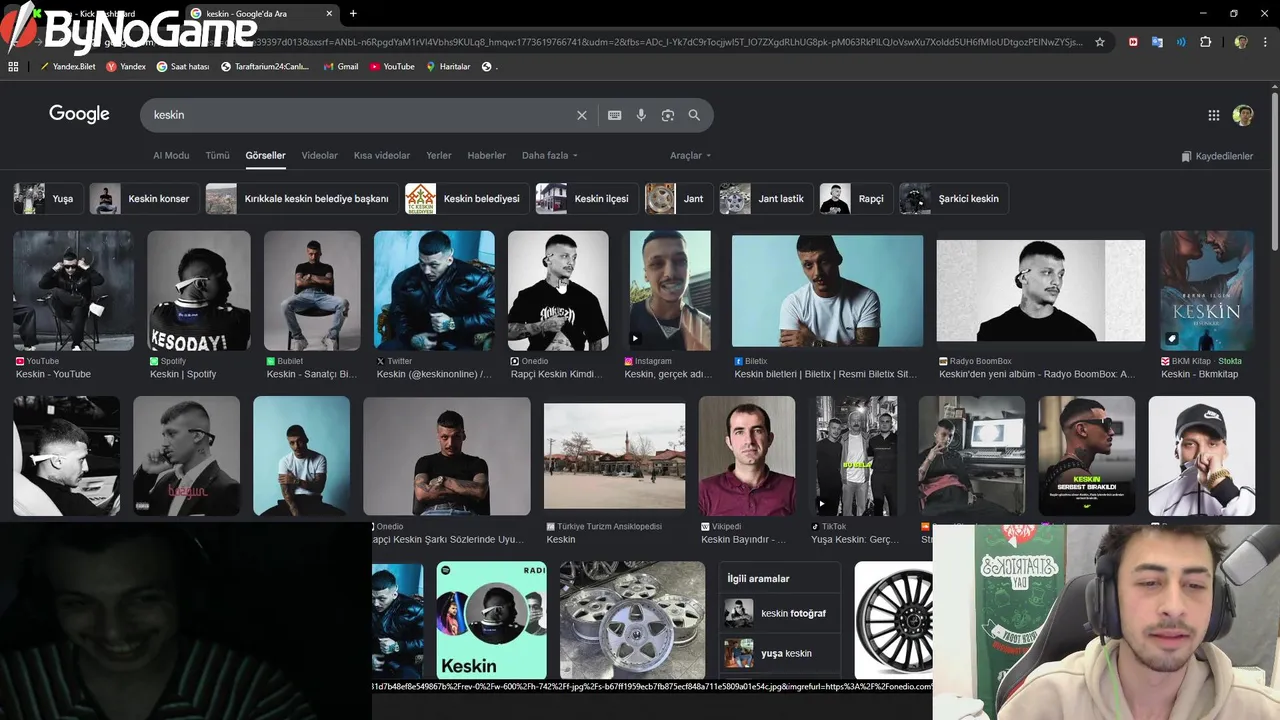Open the 'Keskin | Spotify' result link

click(x=183, y=374)
